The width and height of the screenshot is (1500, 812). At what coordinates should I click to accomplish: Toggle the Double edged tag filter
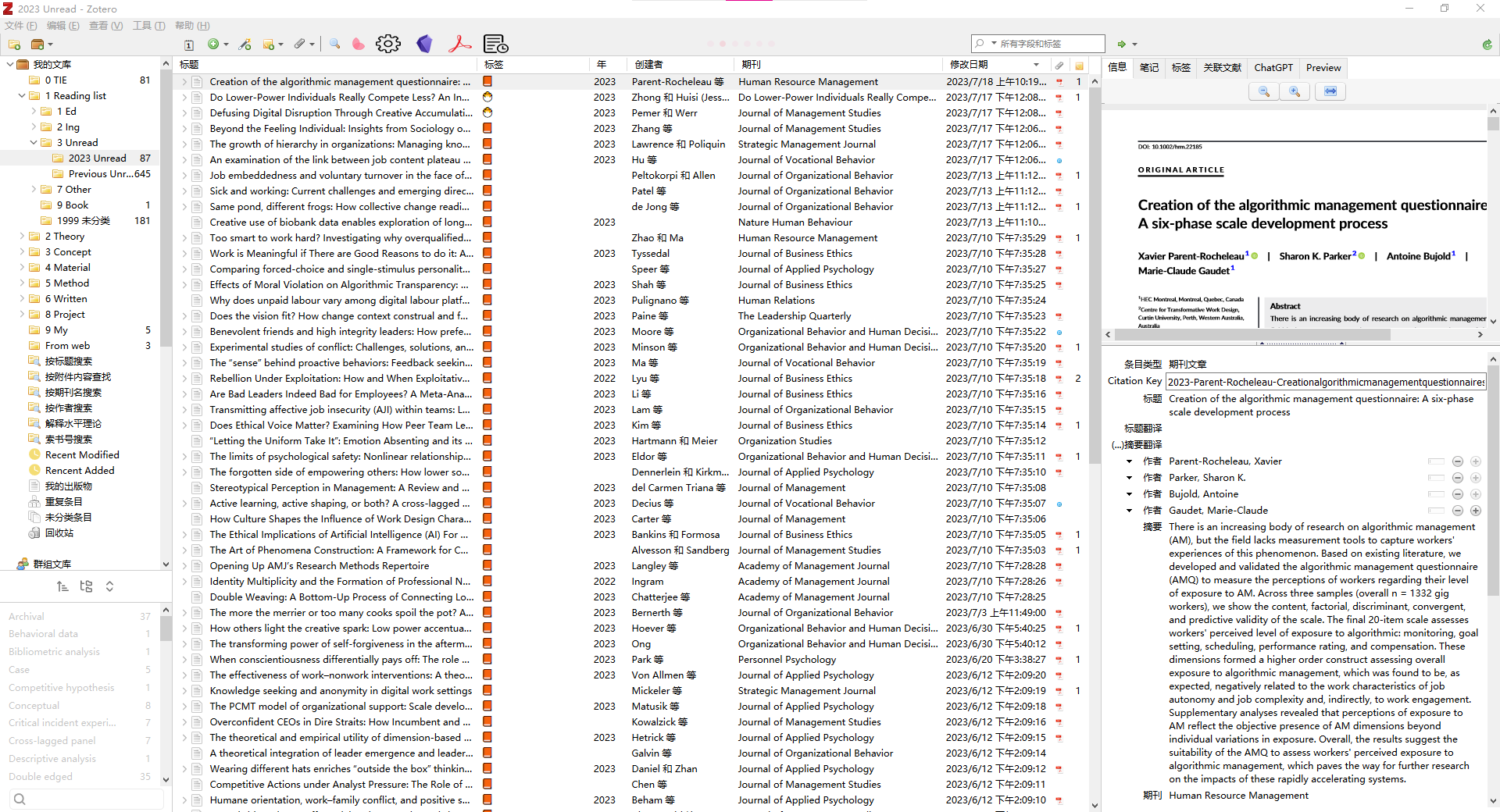[41, 776]
